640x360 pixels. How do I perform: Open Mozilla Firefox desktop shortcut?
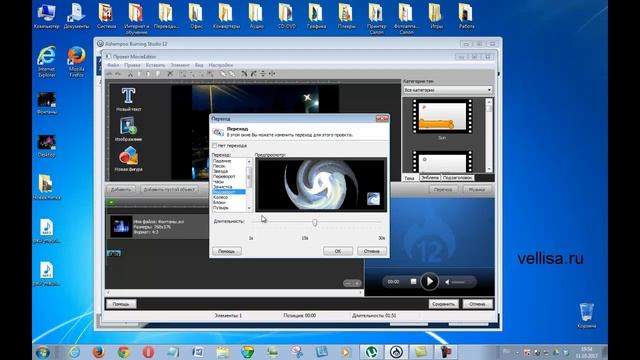click(x=76, y=62)
